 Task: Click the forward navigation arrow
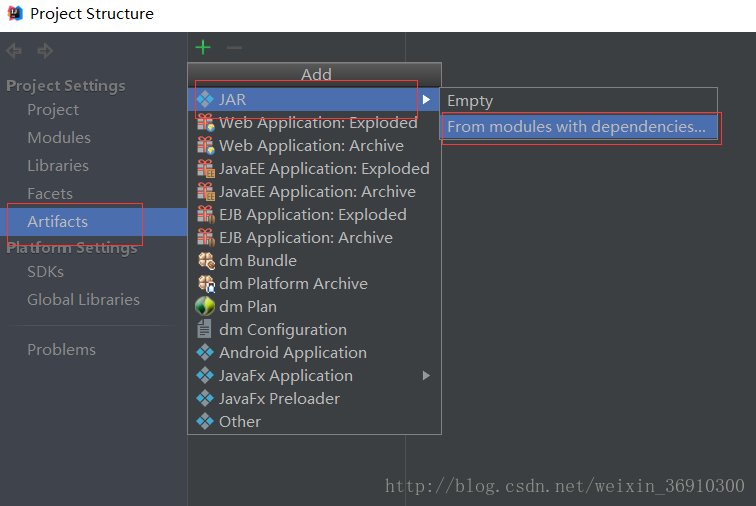pyautogui.click(x=45, y=50)
